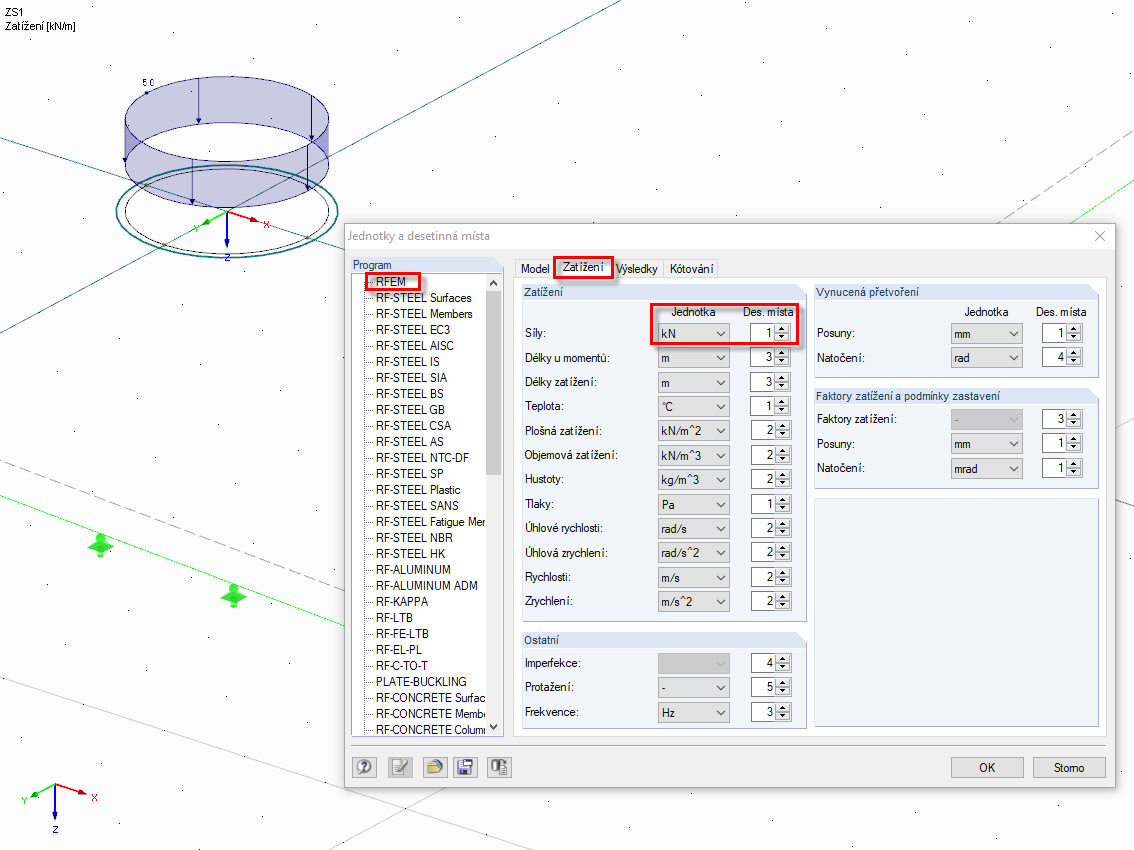Increase decimal places for Natočení in rad

pyautogui.click(x=1075, y=353)
